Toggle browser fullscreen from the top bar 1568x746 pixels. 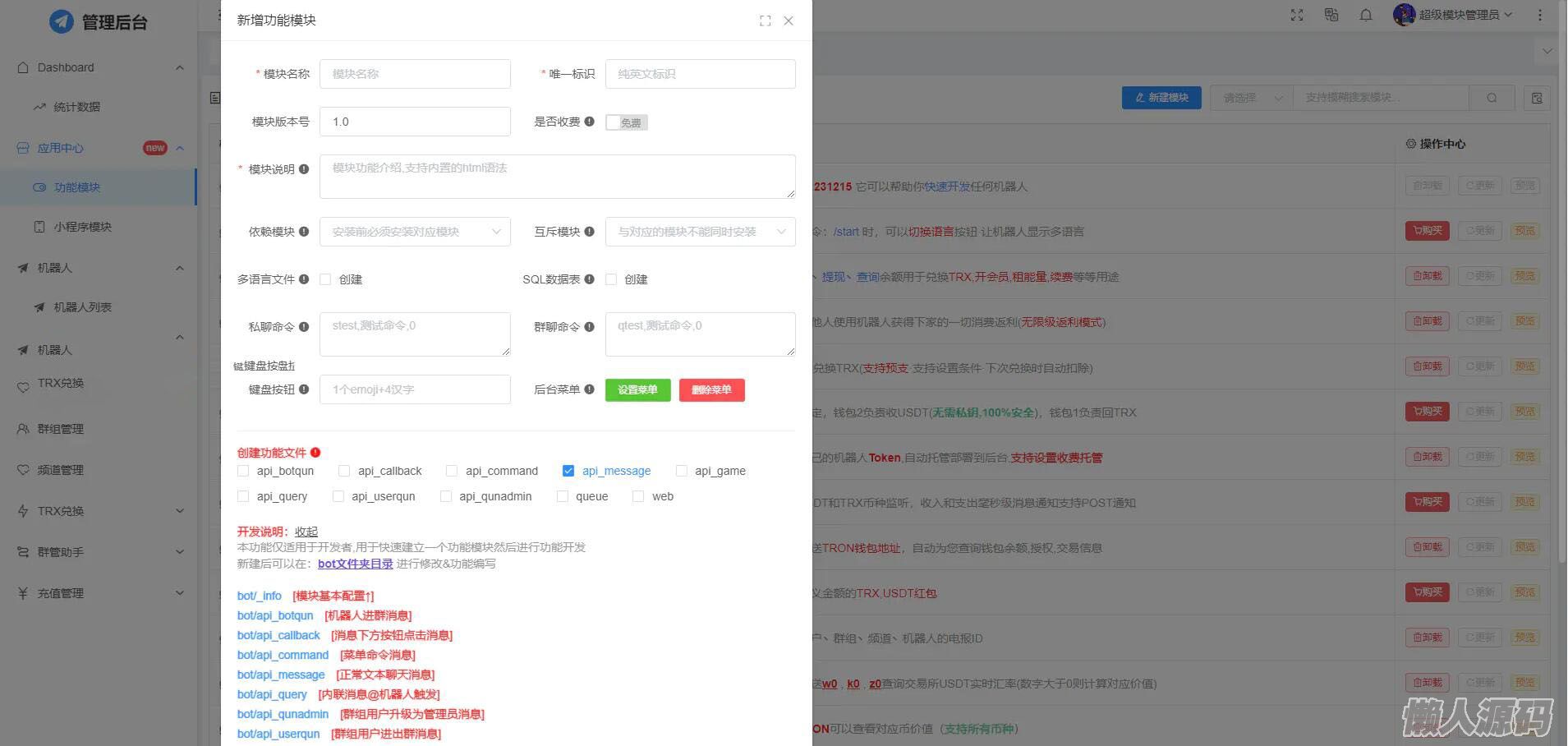1297,15
